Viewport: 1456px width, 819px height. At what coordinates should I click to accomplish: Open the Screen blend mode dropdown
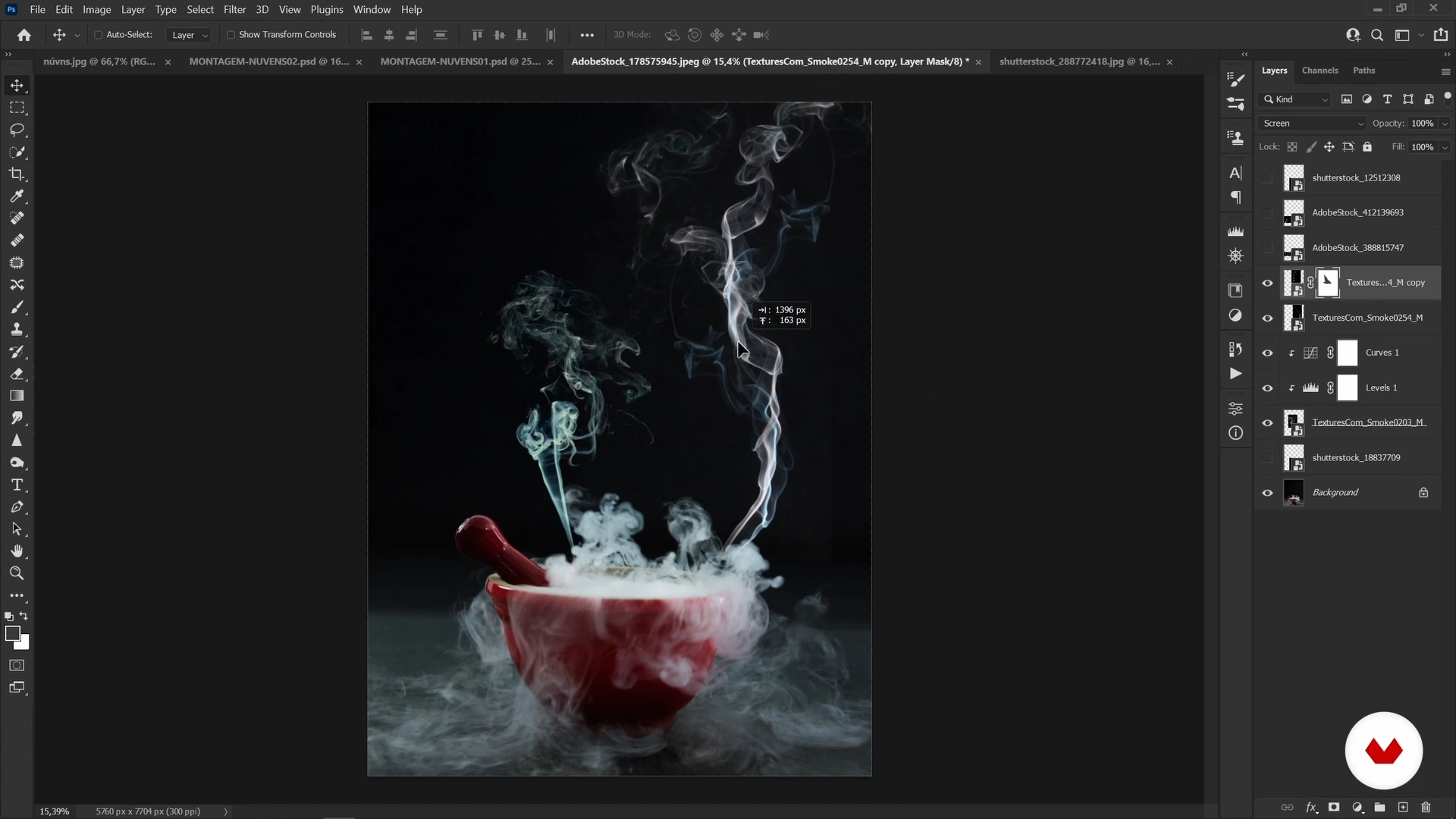[1312, 124]
